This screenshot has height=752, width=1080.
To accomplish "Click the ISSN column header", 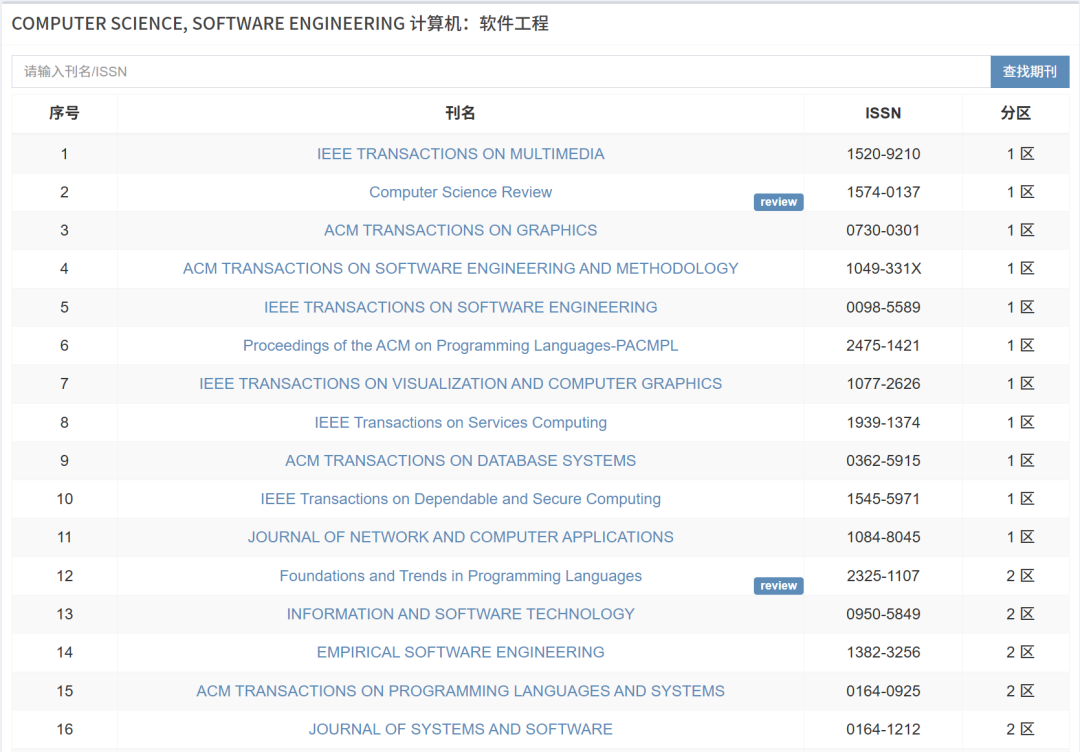I will tap(883, 113).
